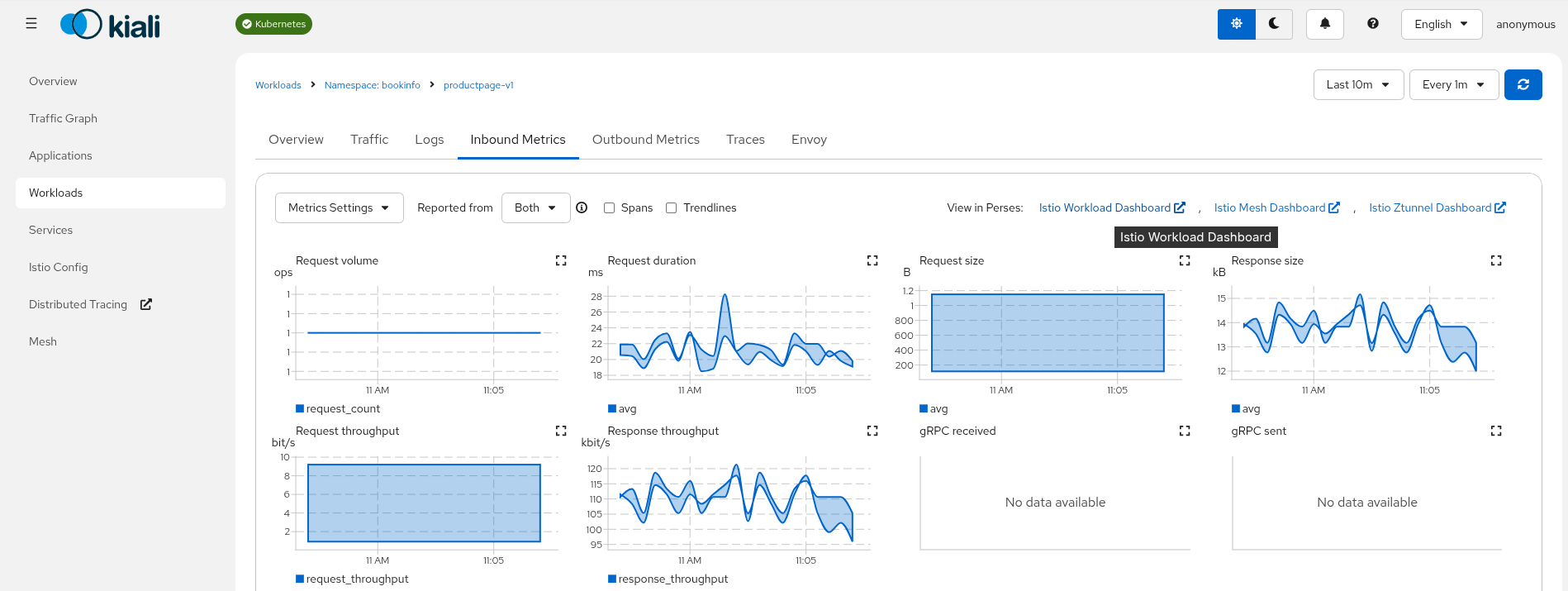Open the Last 10m time range dropdown

pos(1357,84)
